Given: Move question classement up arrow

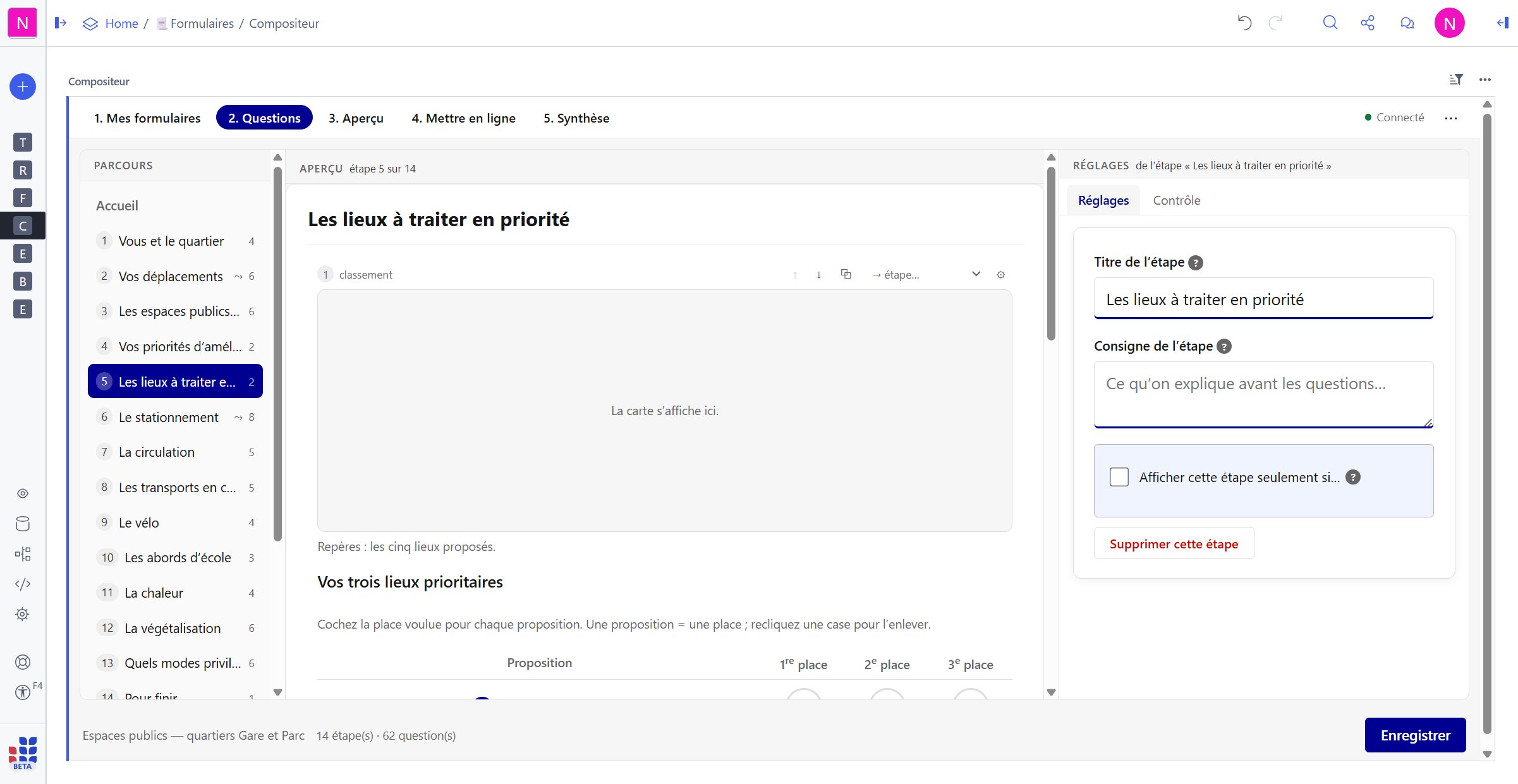Looking at the screenshot, I should [x=795, y=275].
